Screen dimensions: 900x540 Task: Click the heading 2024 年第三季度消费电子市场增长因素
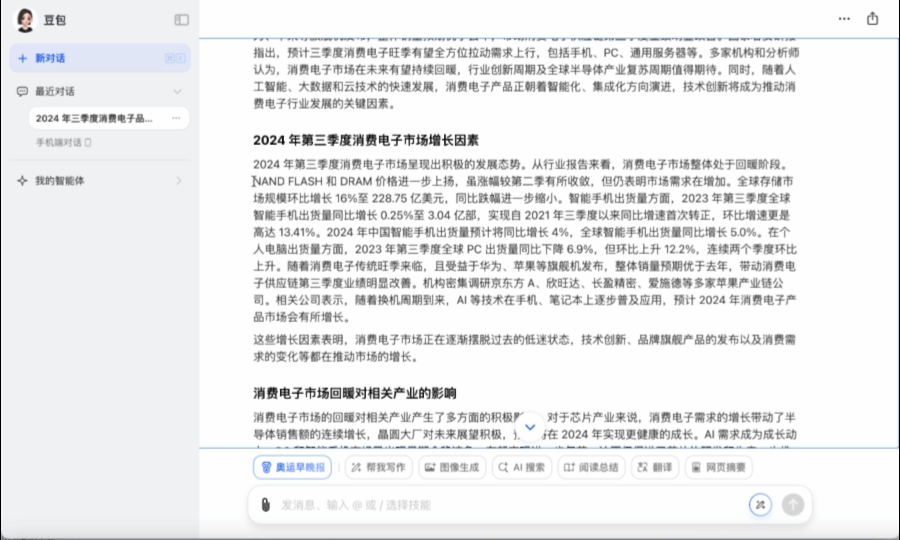(x=366, y=140)
